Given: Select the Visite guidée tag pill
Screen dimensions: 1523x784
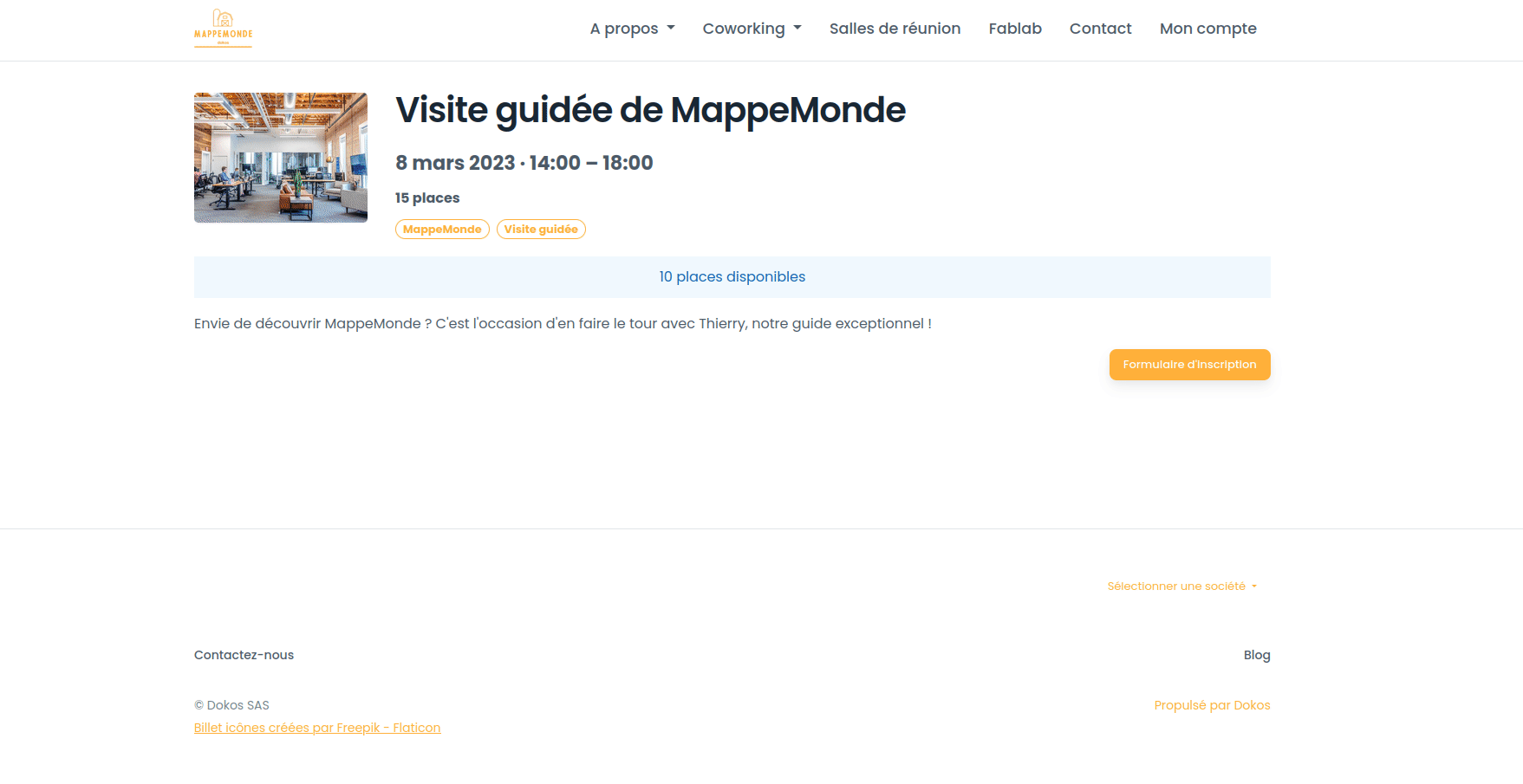Looking at the screenshot, I should point(541,230).
